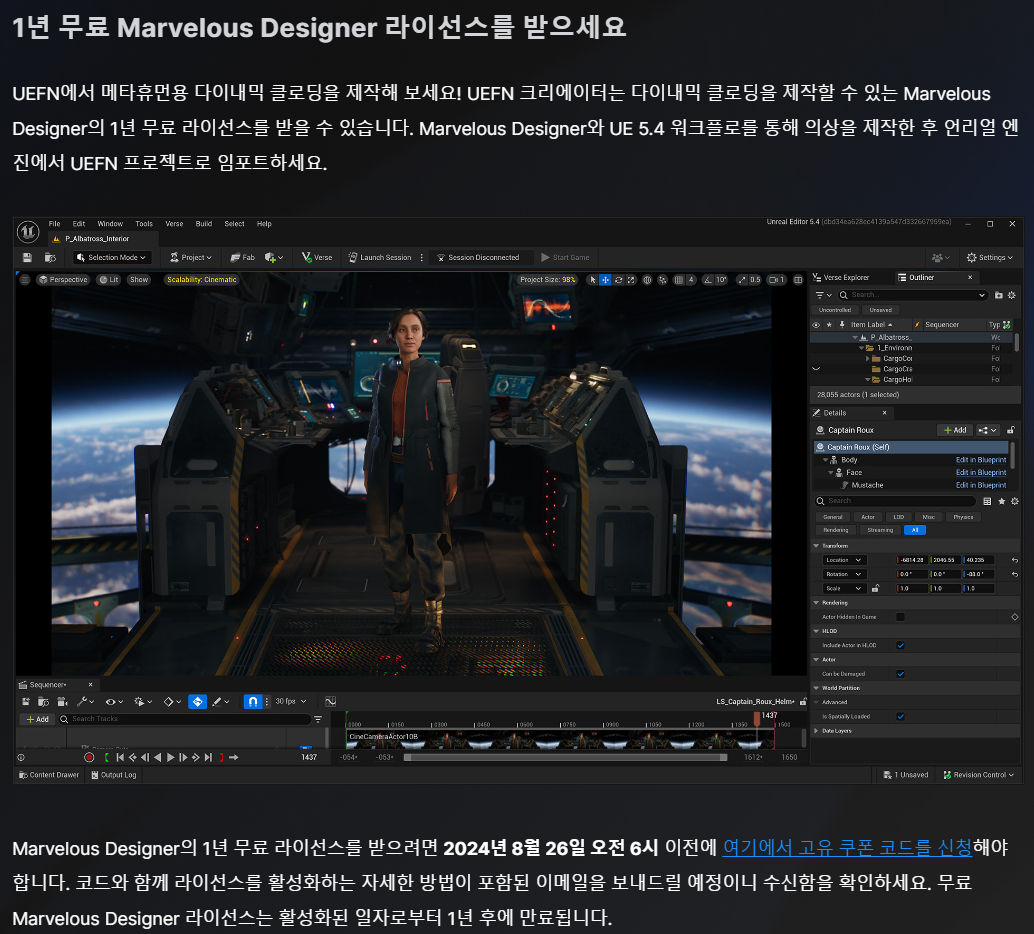Click Edit in Blueprint for Body
The width and height of the screenshot is (1034, 934).
[981, 460]
